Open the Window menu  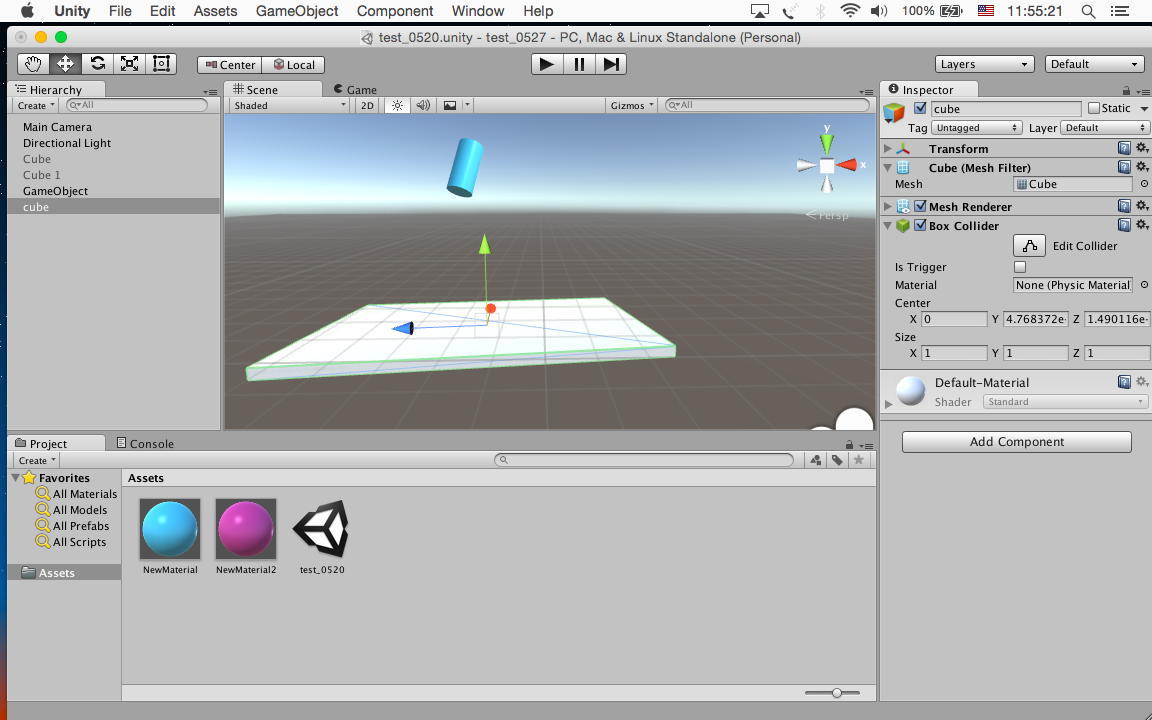tap(478, 11)
